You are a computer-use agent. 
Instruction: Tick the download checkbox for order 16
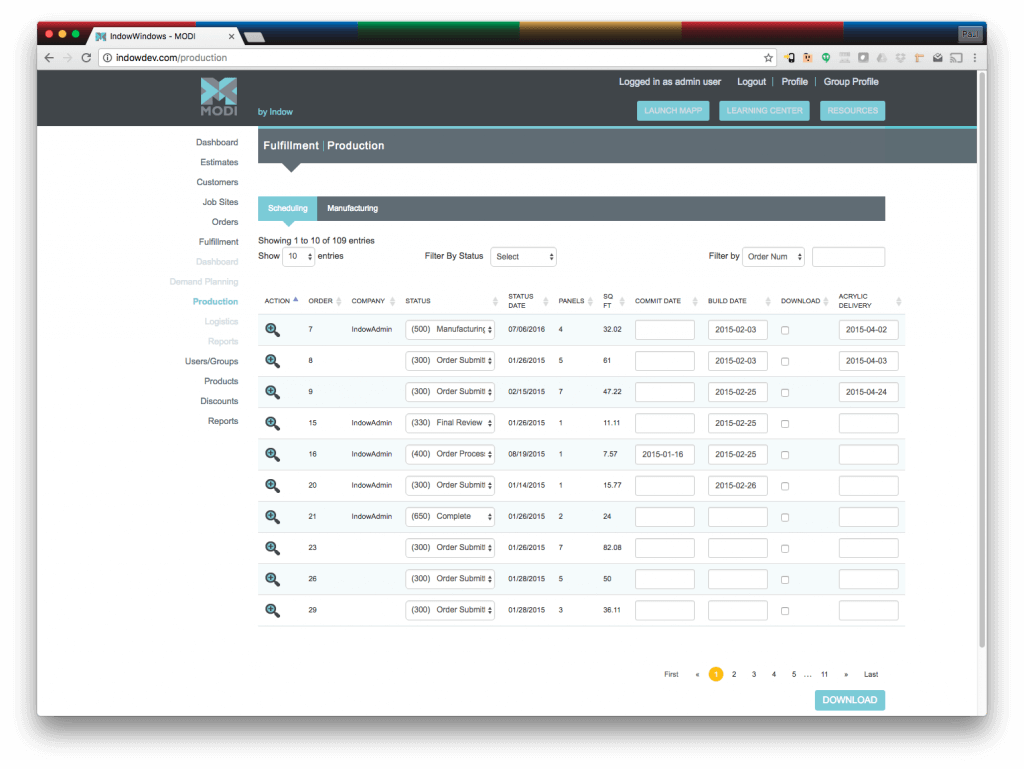point(785,455)
